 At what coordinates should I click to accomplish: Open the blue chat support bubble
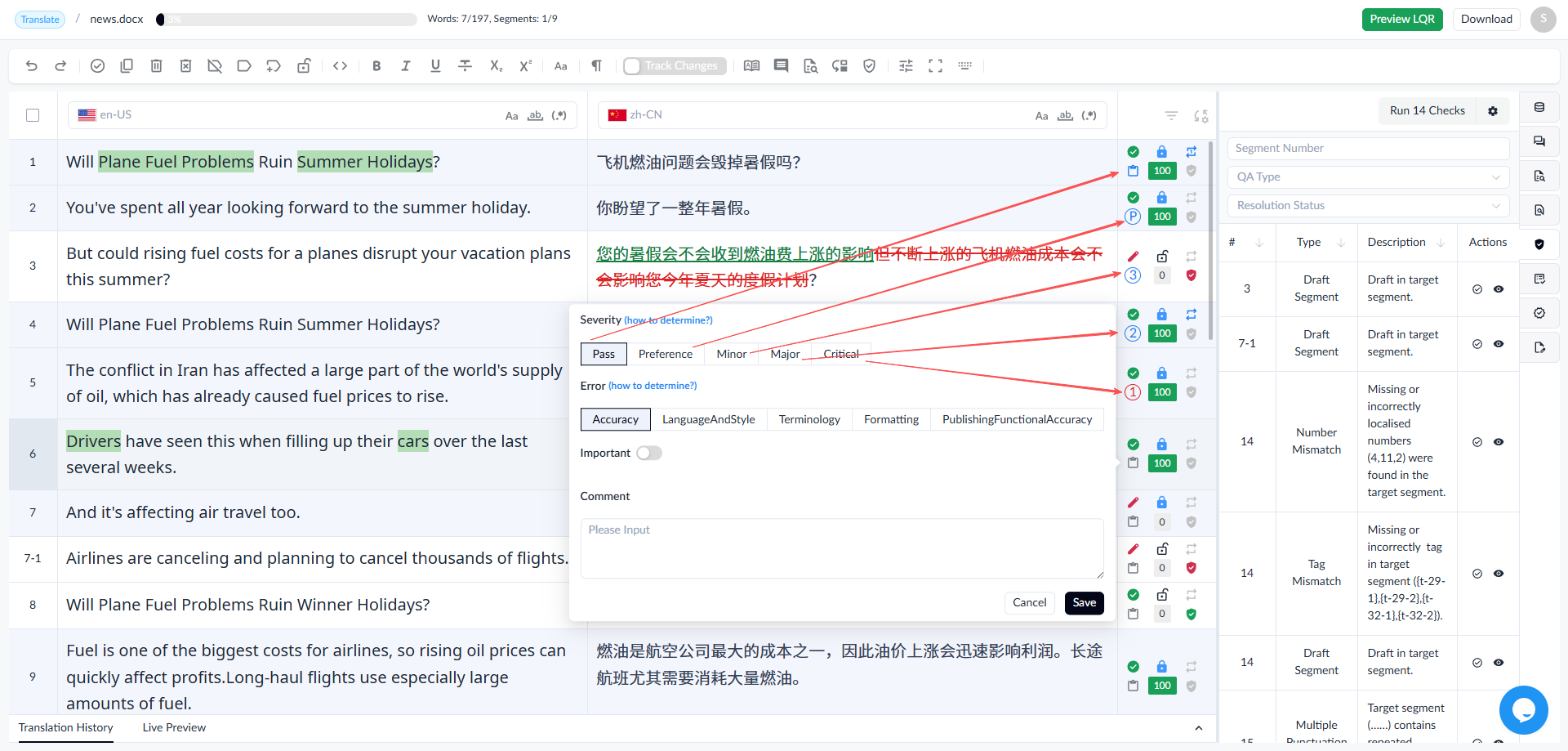pos(1523,710)
